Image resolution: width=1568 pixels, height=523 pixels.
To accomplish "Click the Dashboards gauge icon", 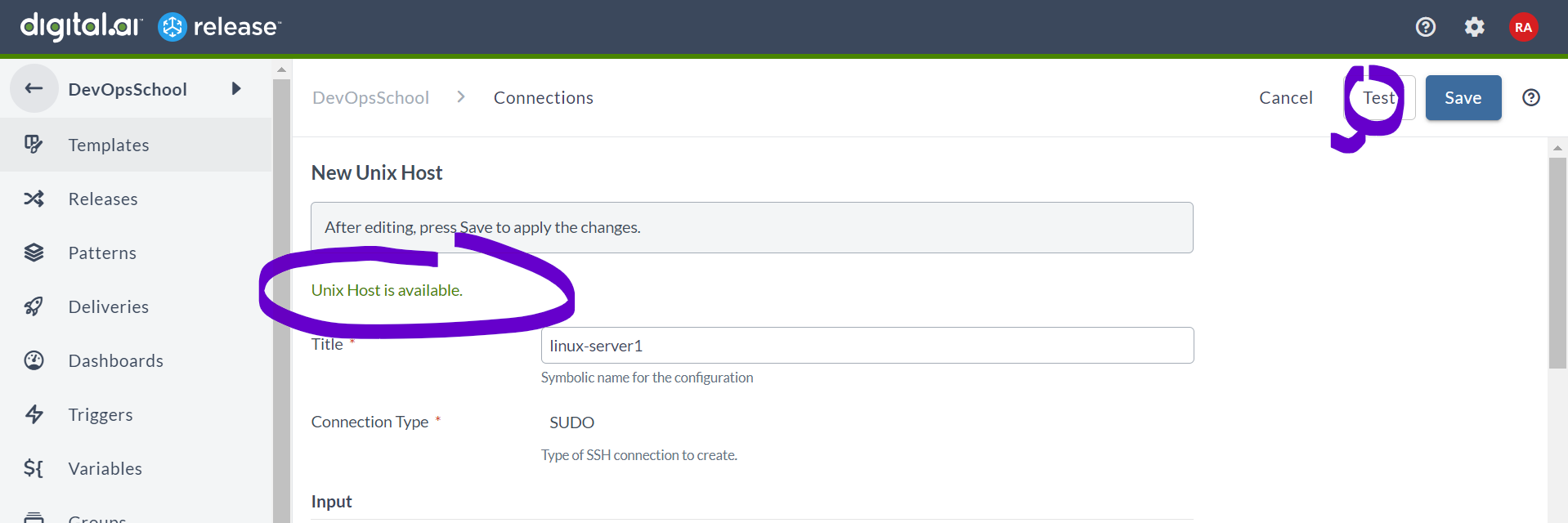I will point(34,360).
